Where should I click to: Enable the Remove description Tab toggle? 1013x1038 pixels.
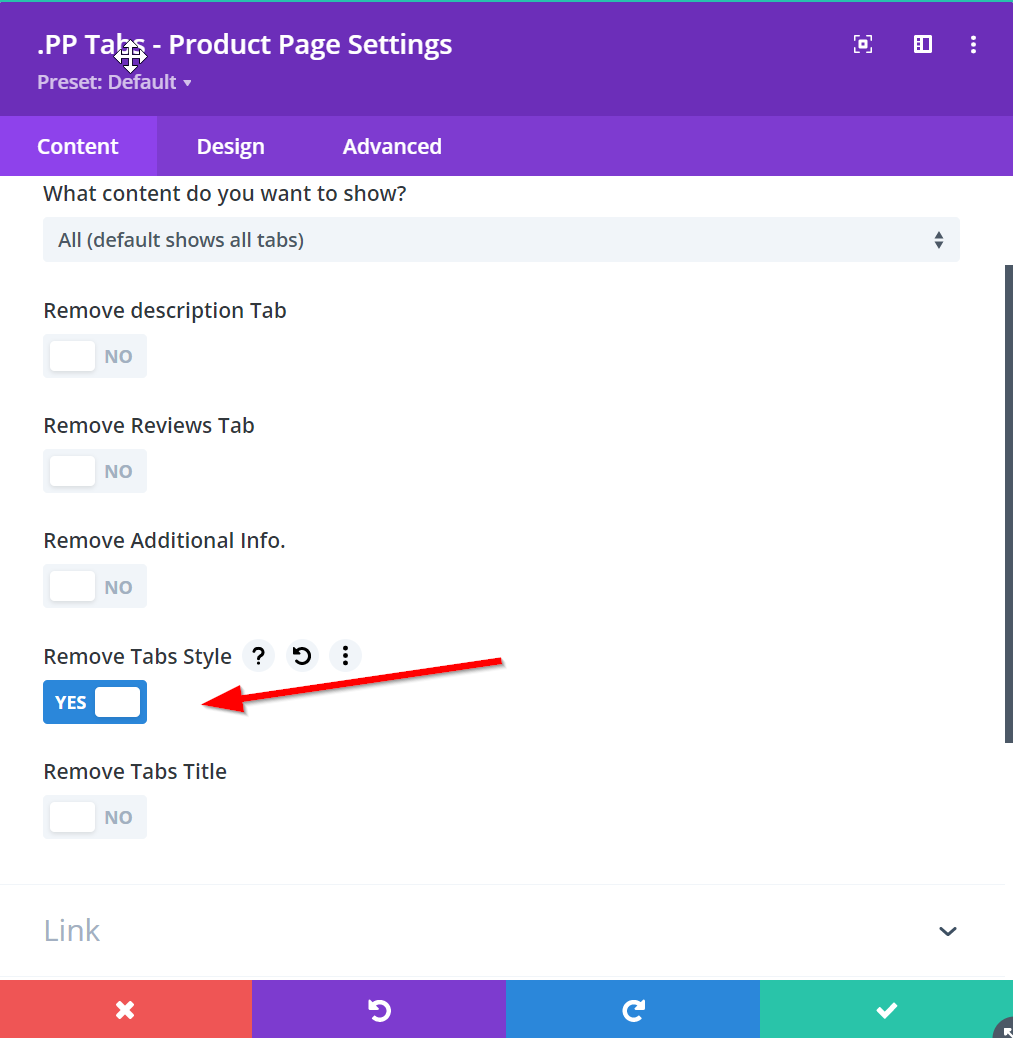[x=95, y=356]
